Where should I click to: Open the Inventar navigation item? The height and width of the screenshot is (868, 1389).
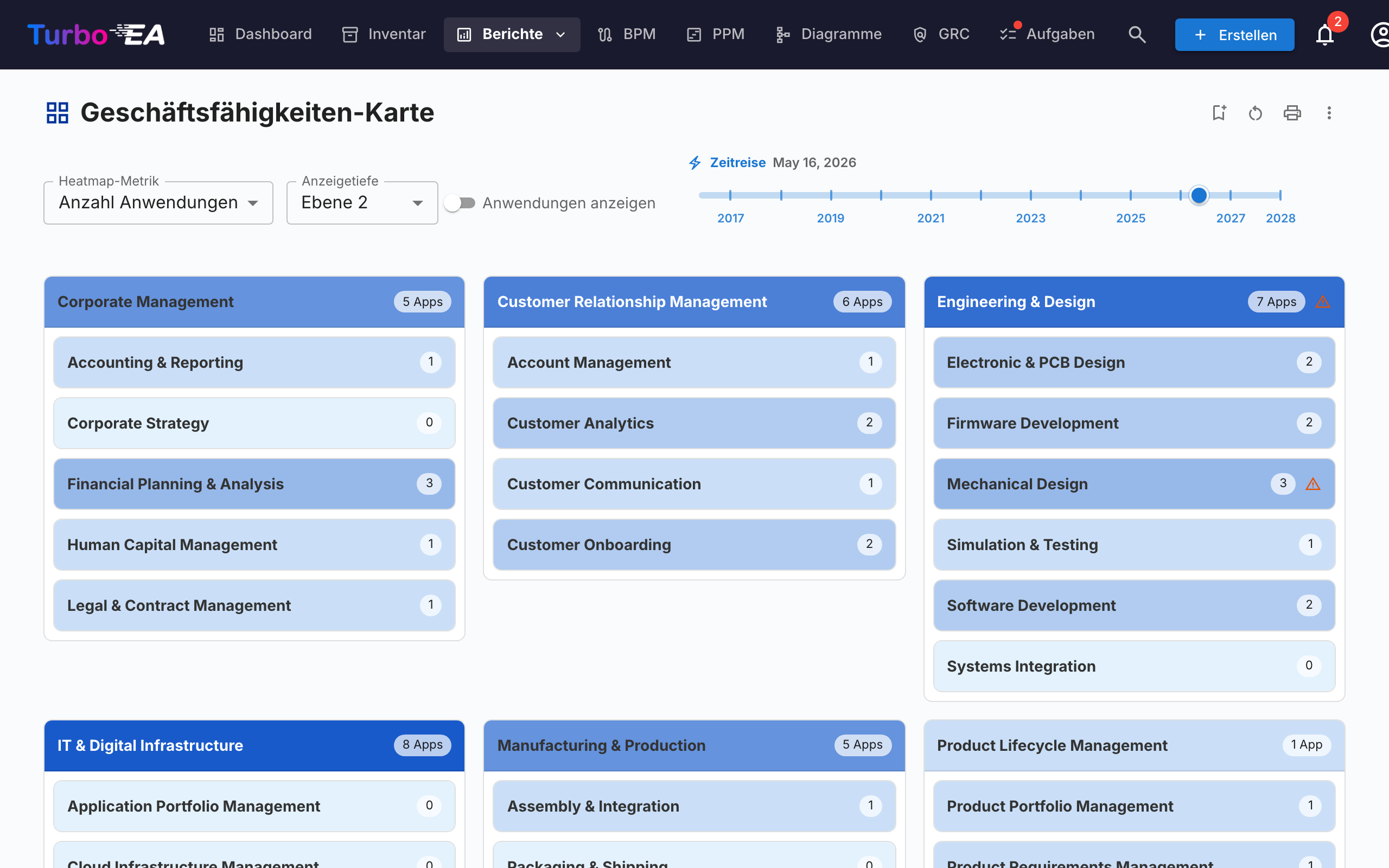click(x=384, y=34)
